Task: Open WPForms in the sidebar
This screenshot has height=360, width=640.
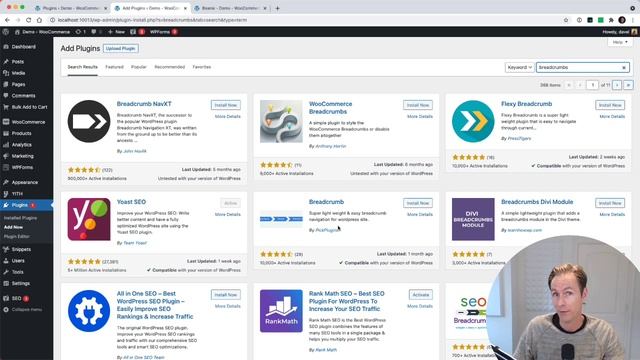Action: coord(22,168)
